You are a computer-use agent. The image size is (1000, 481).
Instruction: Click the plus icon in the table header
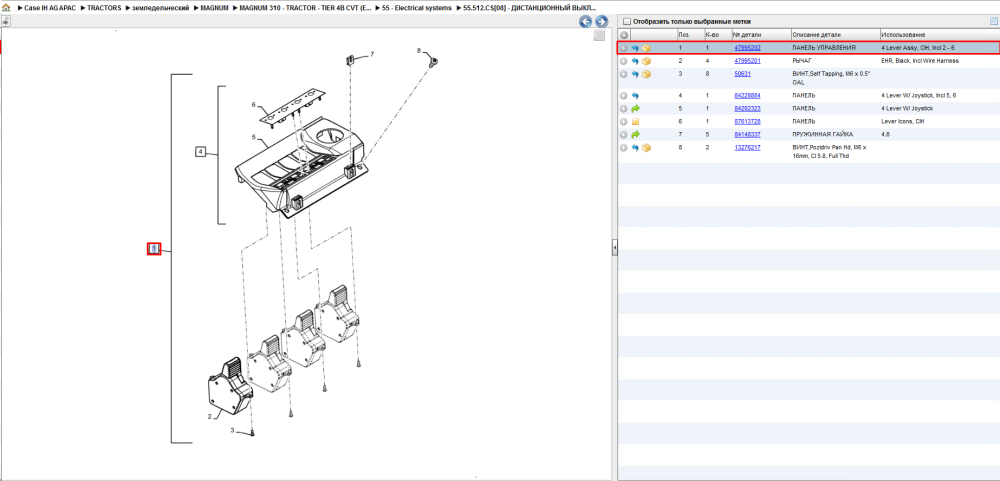pos(624,34)
